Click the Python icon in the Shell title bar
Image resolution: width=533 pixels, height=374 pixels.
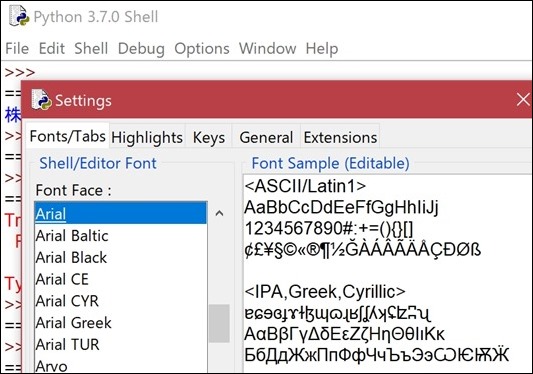[x=19, y=17]
